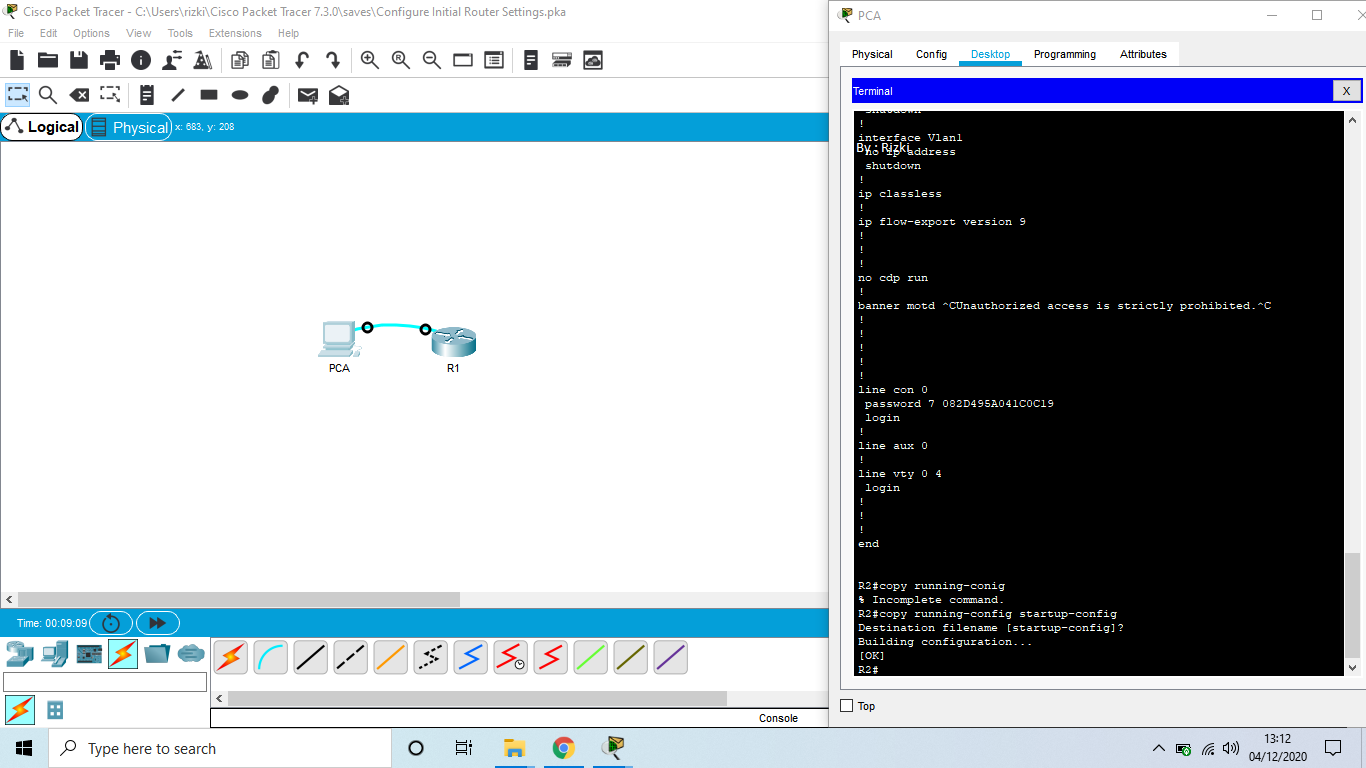The width and height of the screenshot is (1366, 768).
Task: Choose the orange fiber cable
Action: click(391, 657)
